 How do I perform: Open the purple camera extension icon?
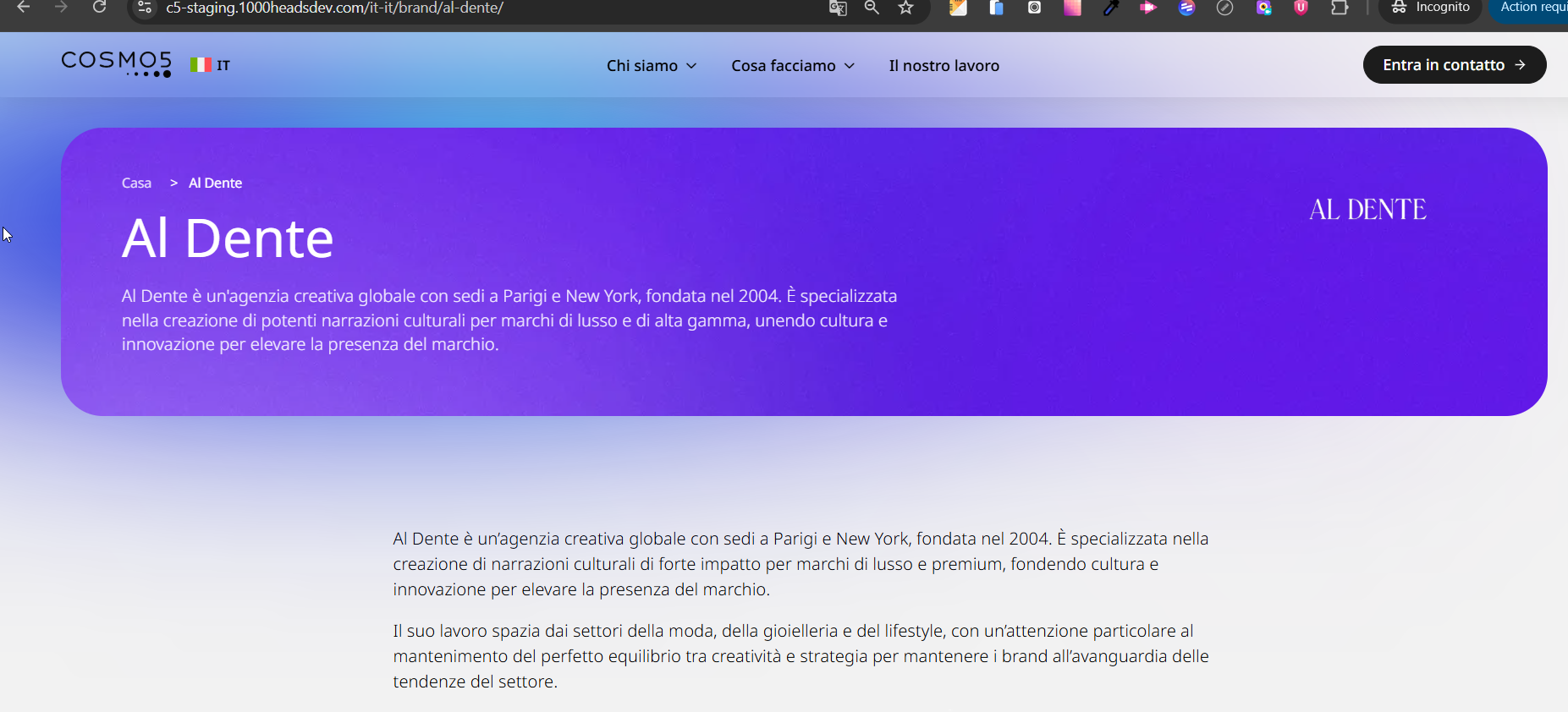pos(1263,8)
